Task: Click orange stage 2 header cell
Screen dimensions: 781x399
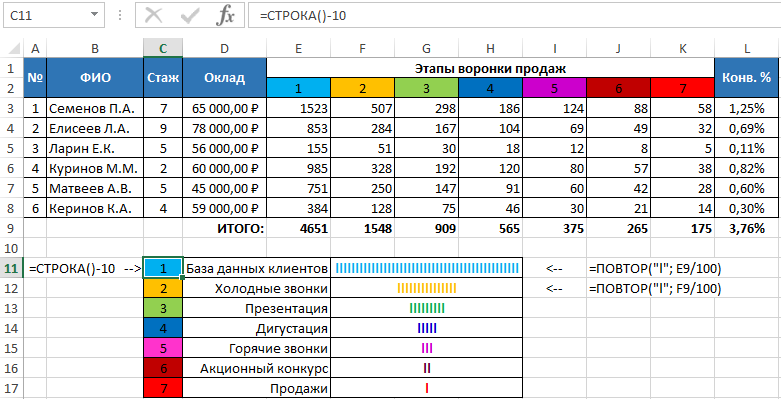Action: tap(362, 88)
